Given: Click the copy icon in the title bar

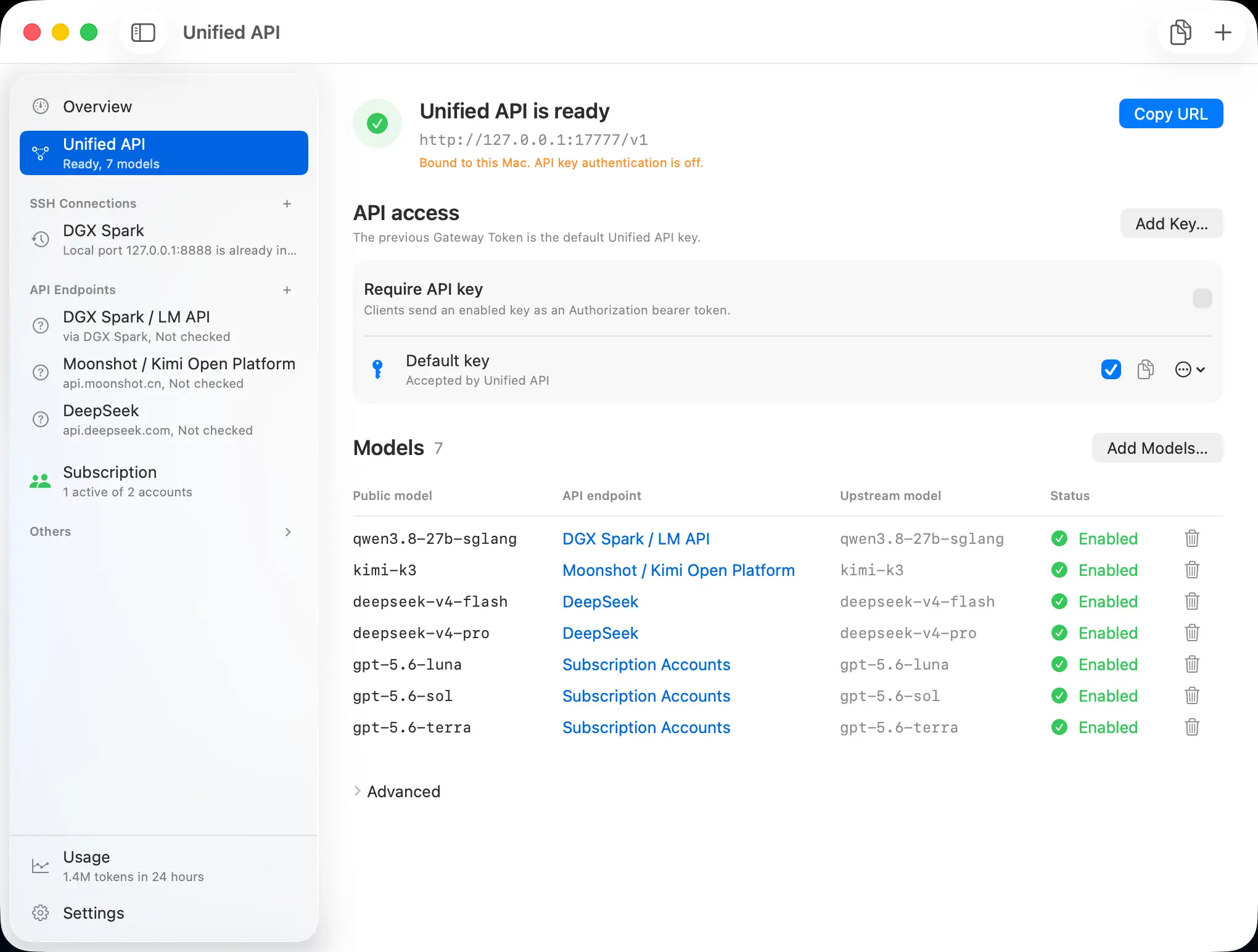Looking at the screenshot, I should pos(1180,32).
